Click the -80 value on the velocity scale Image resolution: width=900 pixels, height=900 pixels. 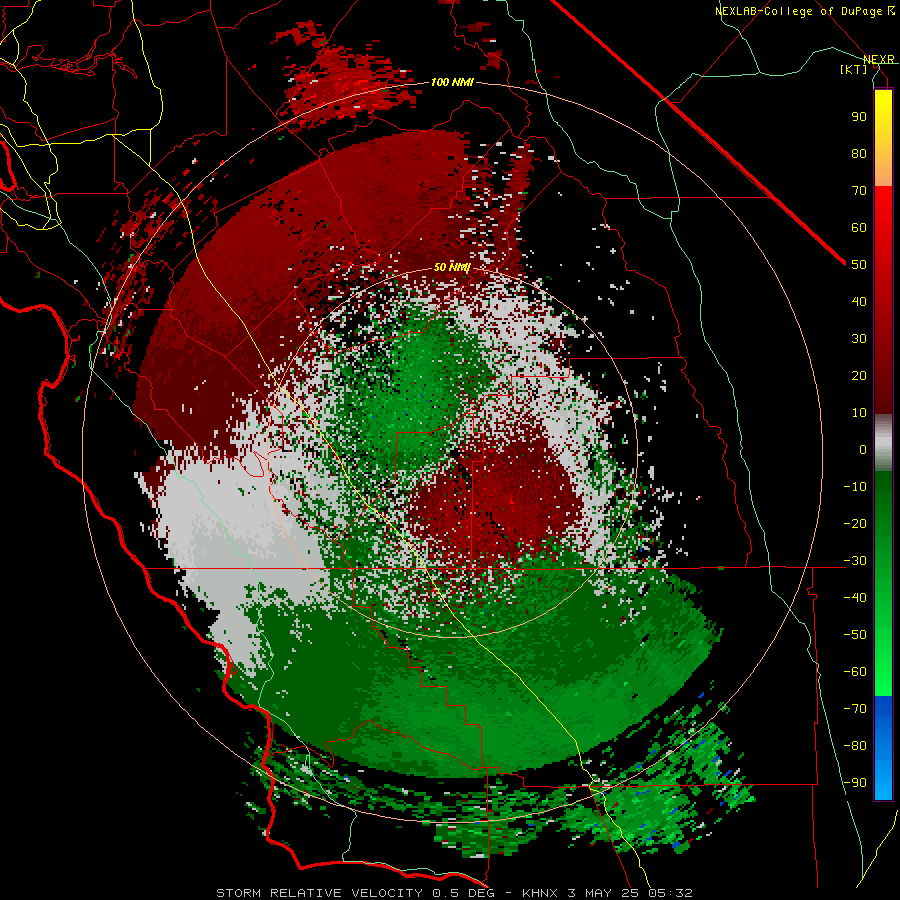point(855,746)
